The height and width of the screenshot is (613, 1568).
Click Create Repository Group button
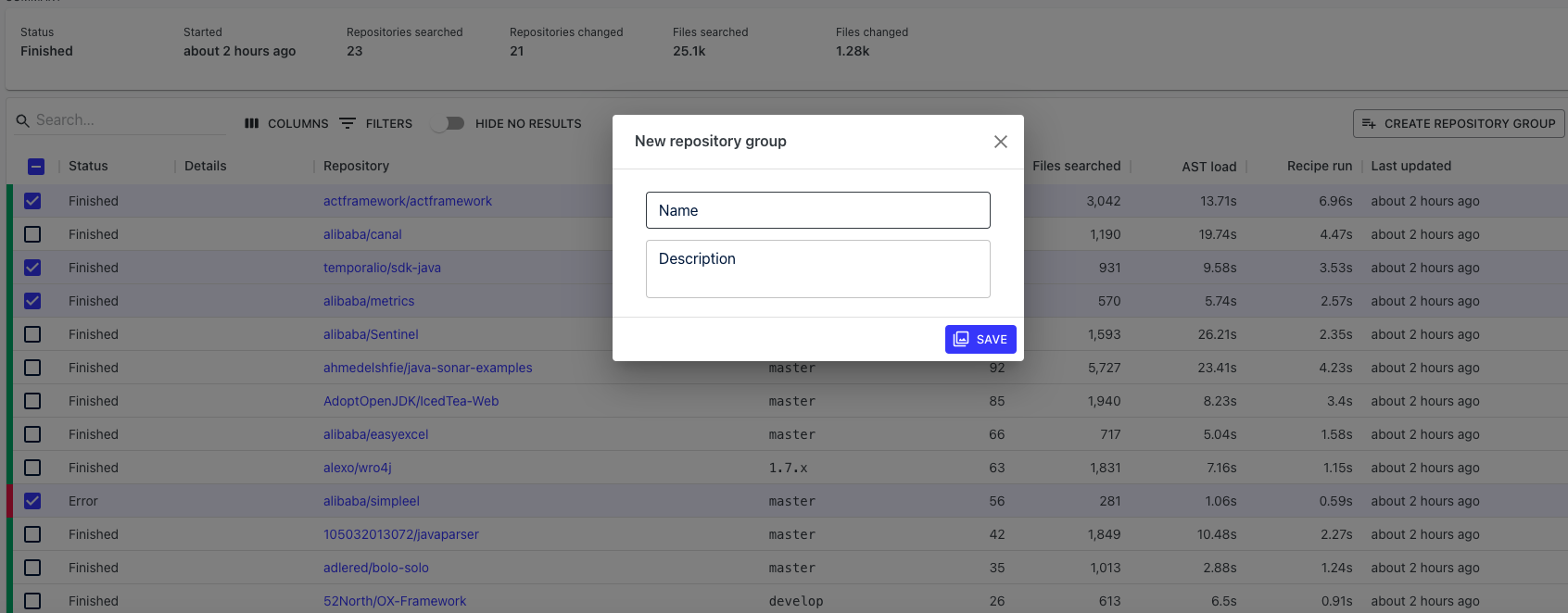click(1459, 123)
